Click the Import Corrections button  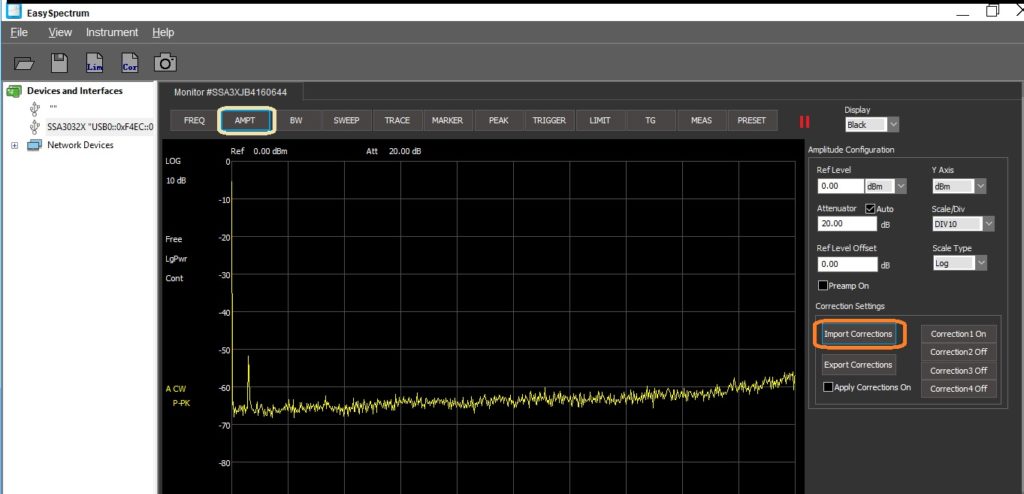pyautogui.click(x=858, y=333)
